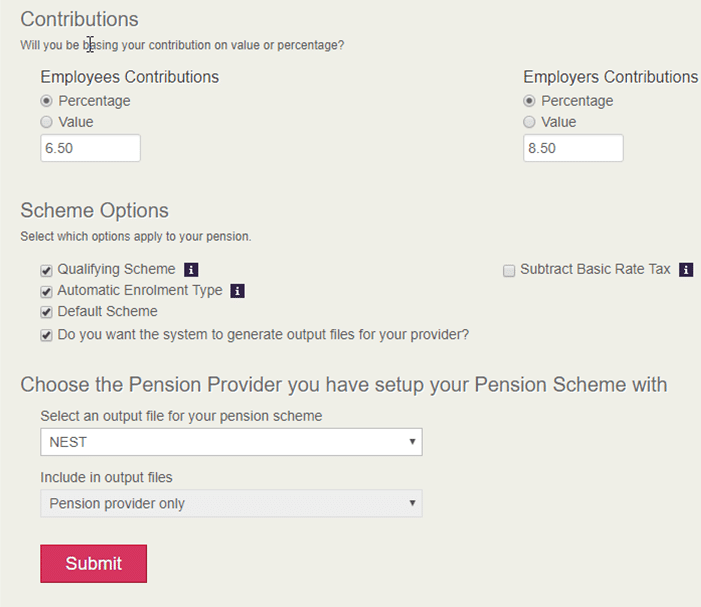701x607 pixels.
Task: Open info icon for Subtract Basic Rate Tax
Action: click(686, 270)
